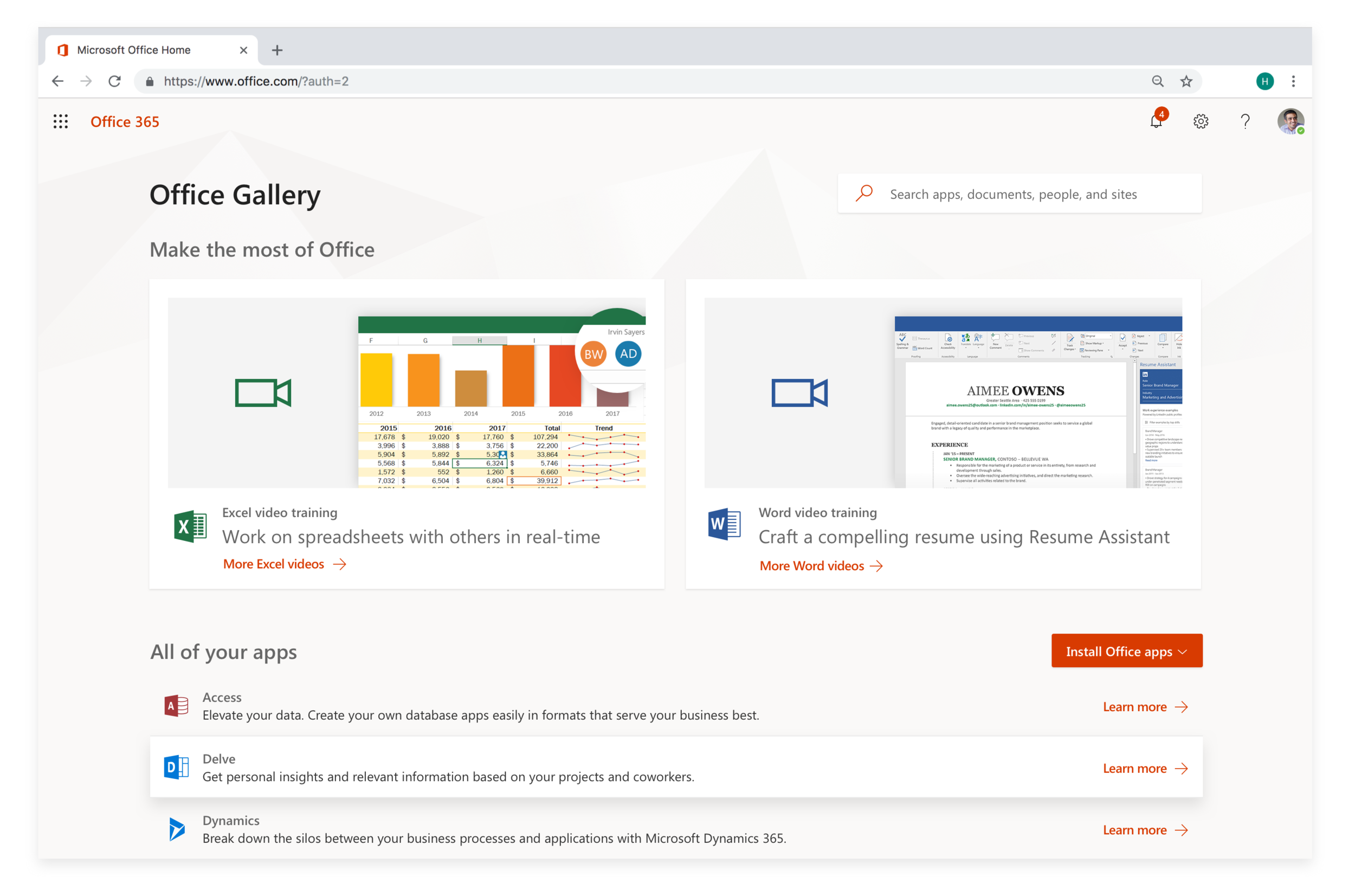Open the notifications bell
The height and width of the screenshot is (896, 1355).
(1156, 121)
